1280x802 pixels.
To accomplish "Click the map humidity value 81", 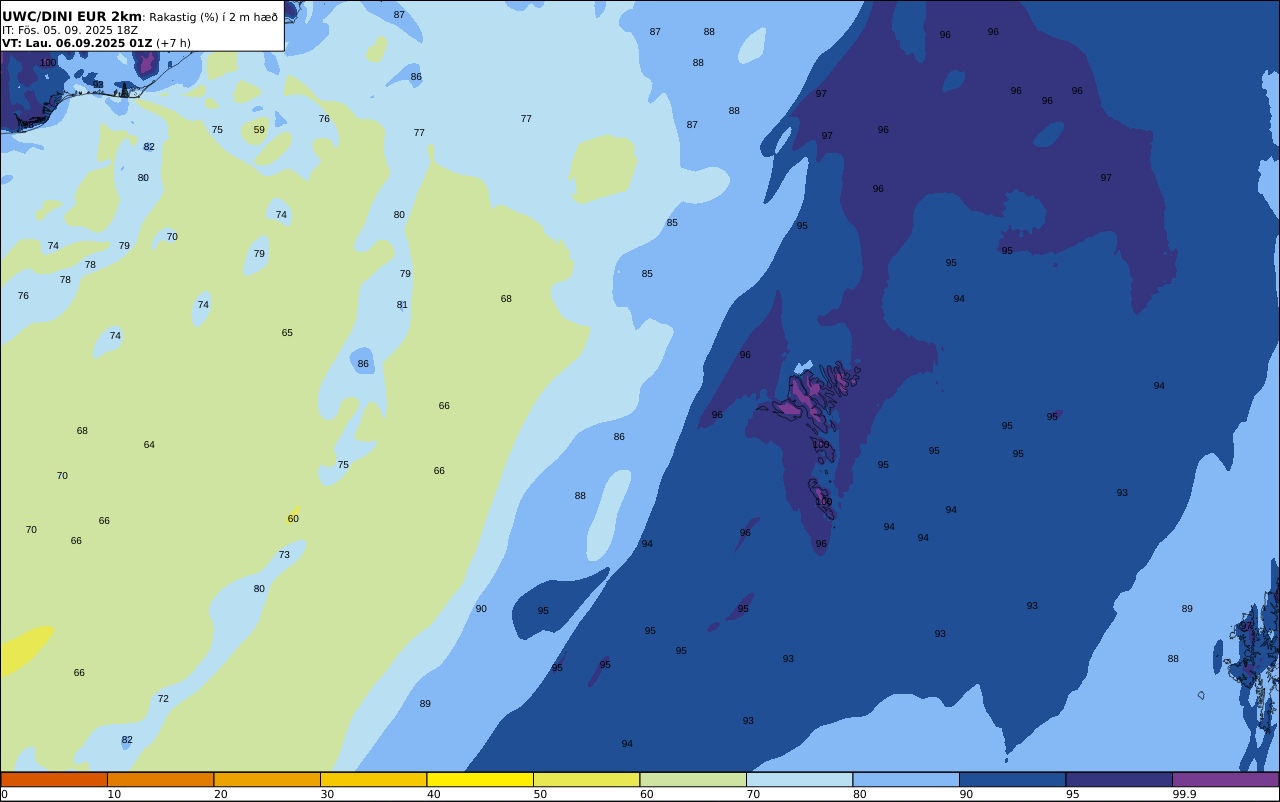I will click(x=402, y=305).
